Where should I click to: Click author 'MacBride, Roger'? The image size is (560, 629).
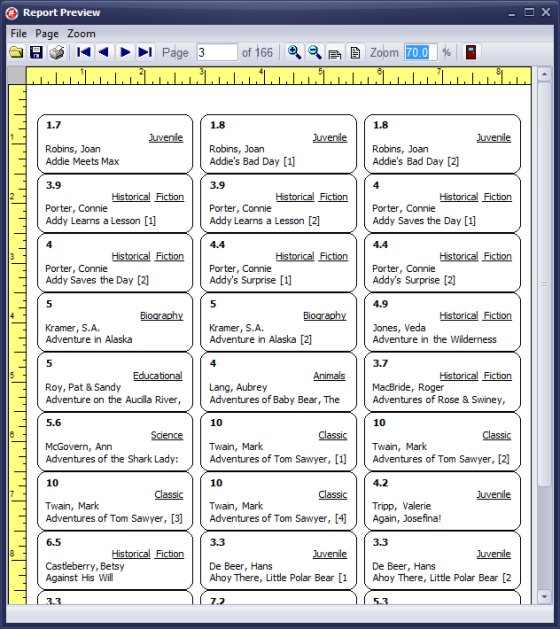(x=408, y=387)
